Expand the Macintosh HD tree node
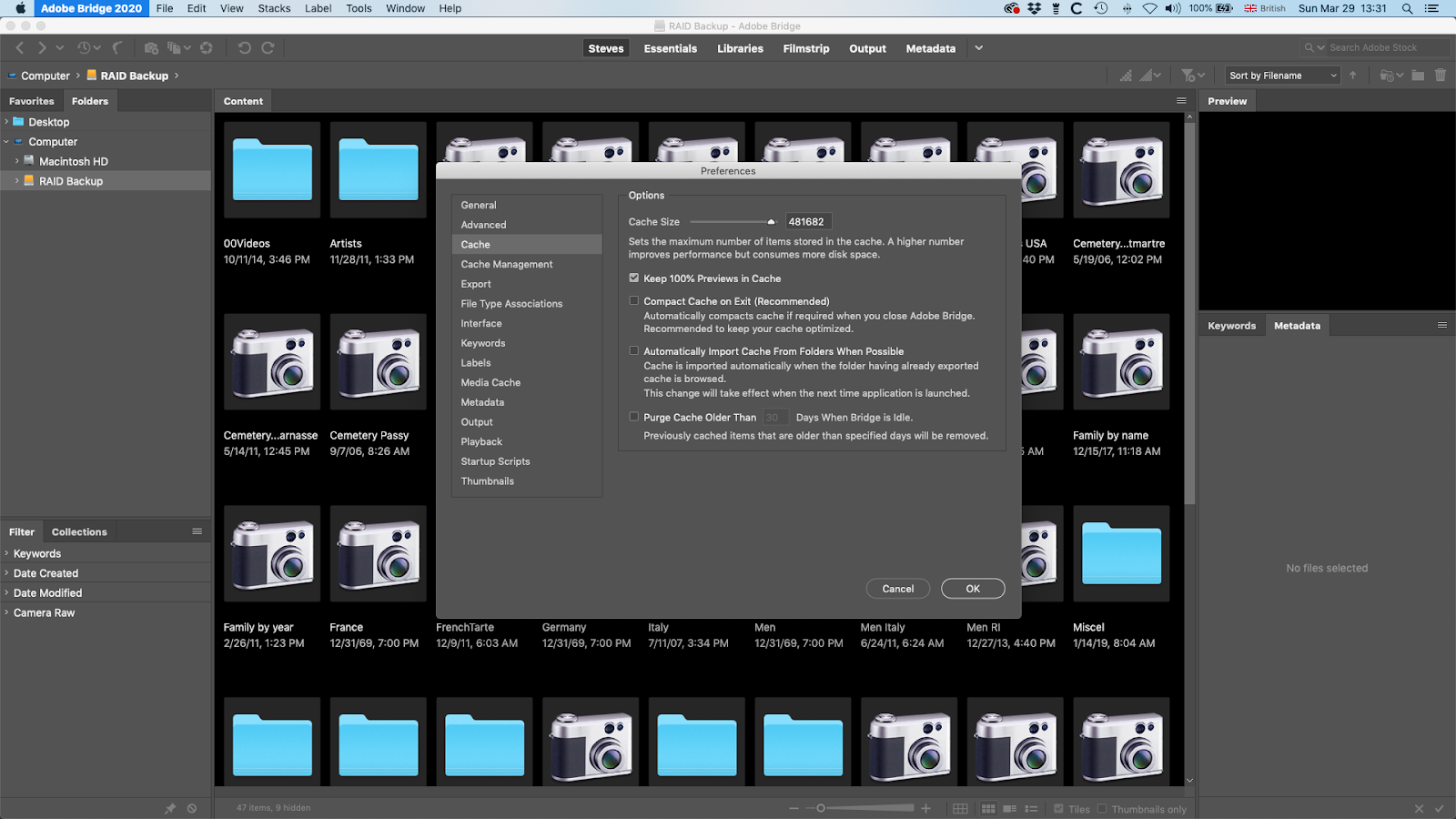The width and height of the screenshot is (1456, 819). click(x=16, y=161)
